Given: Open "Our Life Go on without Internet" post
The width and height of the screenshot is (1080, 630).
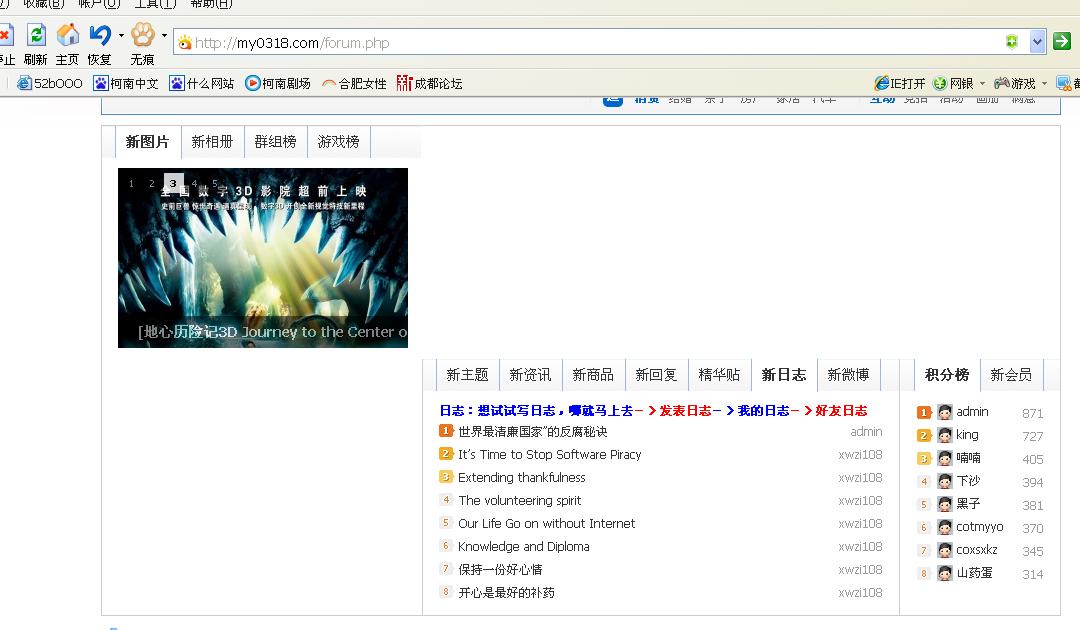Looking at the screenshot, I should tap(547, 523).
